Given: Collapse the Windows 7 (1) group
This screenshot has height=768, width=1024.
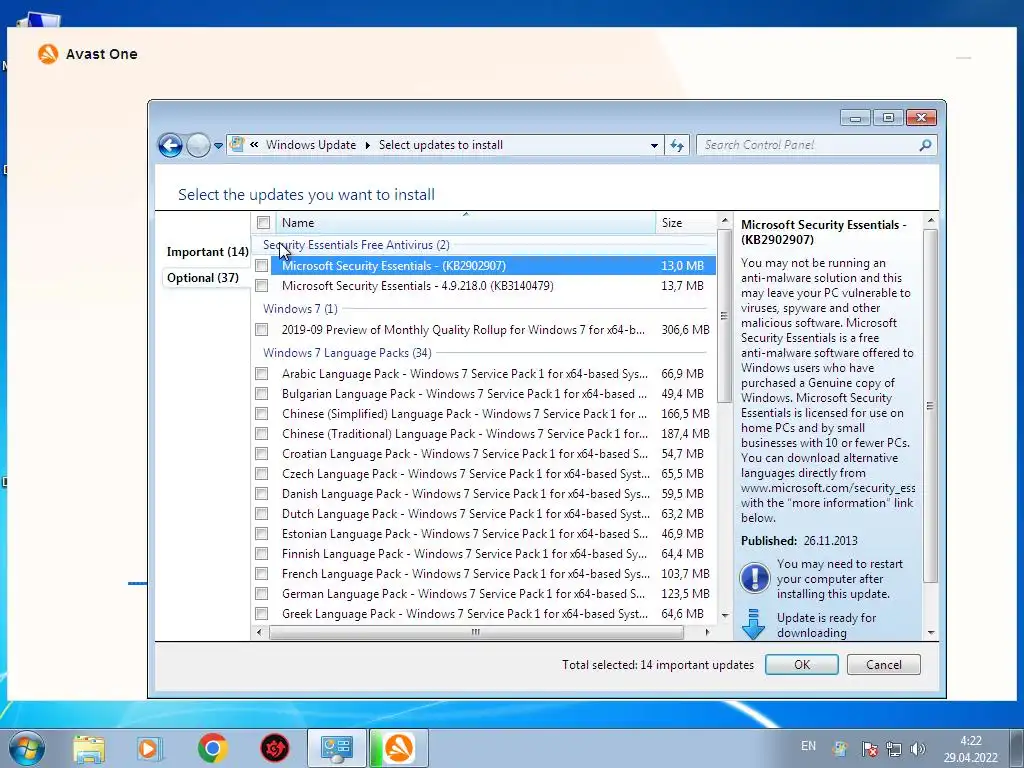Looking at the screenshot, I should pyautogui.click(x=300, y=309).
